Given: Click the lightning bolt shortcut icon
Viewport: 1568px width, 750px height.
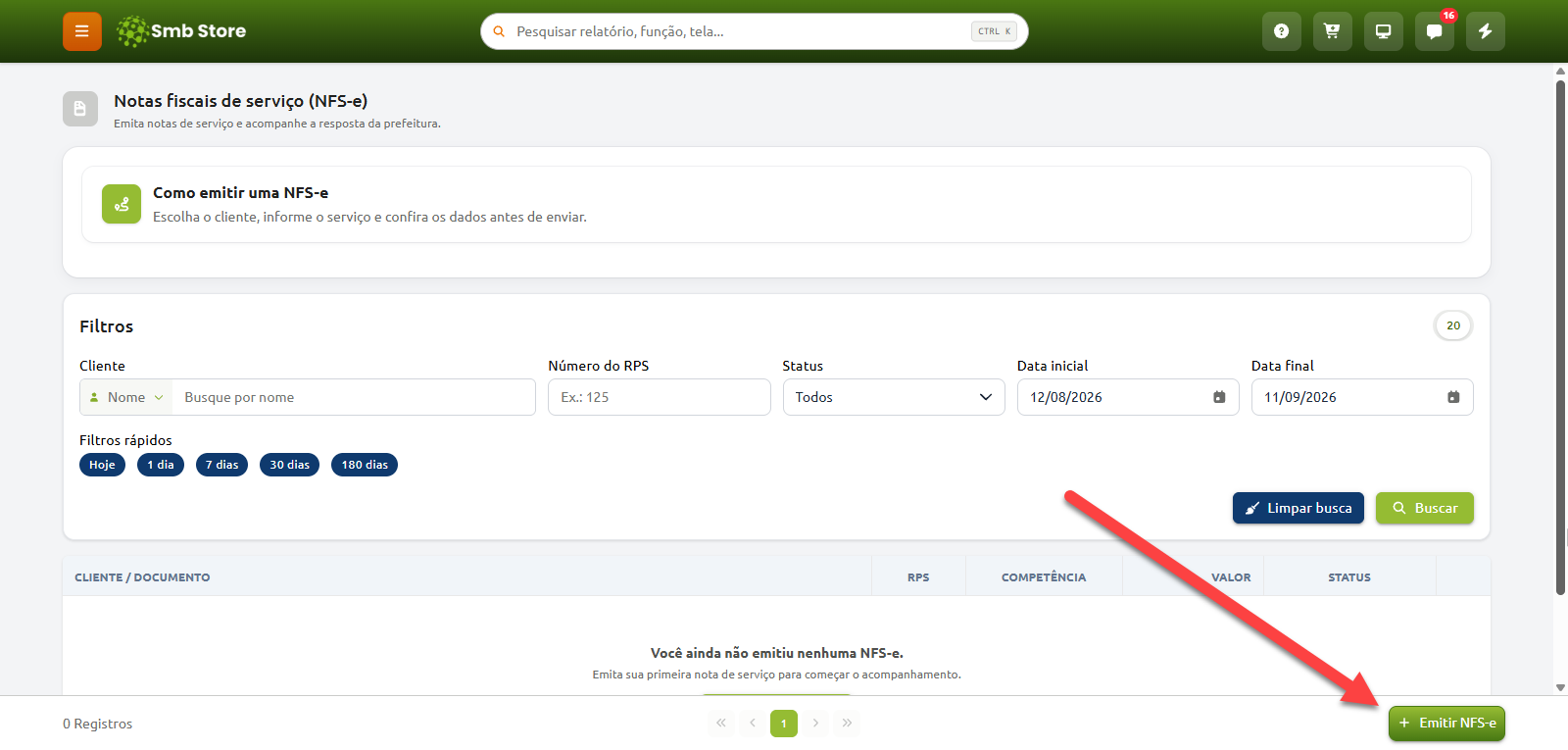Looking at the screenshot, I should pyautogui.click(x=1486, y=31).
